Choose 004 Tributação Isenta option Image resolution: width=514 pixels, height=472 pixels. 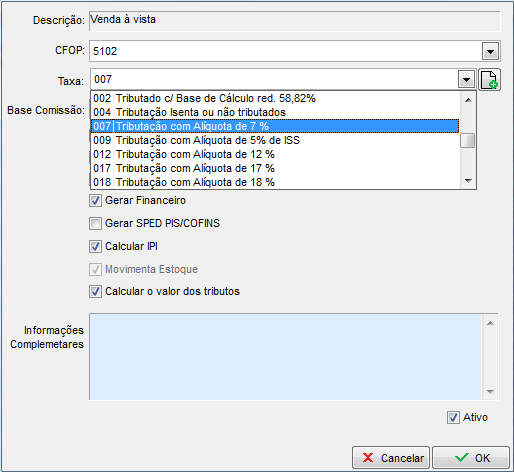275,112
